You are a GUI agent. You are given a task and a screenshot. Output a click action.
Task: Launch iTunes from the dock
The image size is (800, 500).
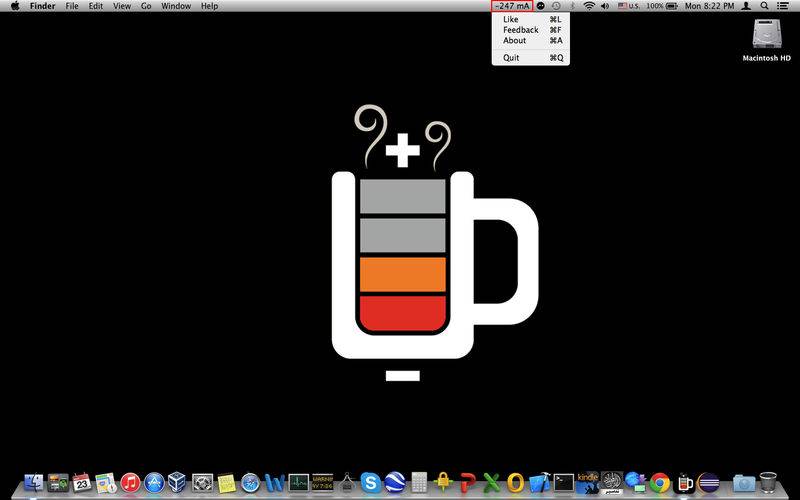pos(131,482)
